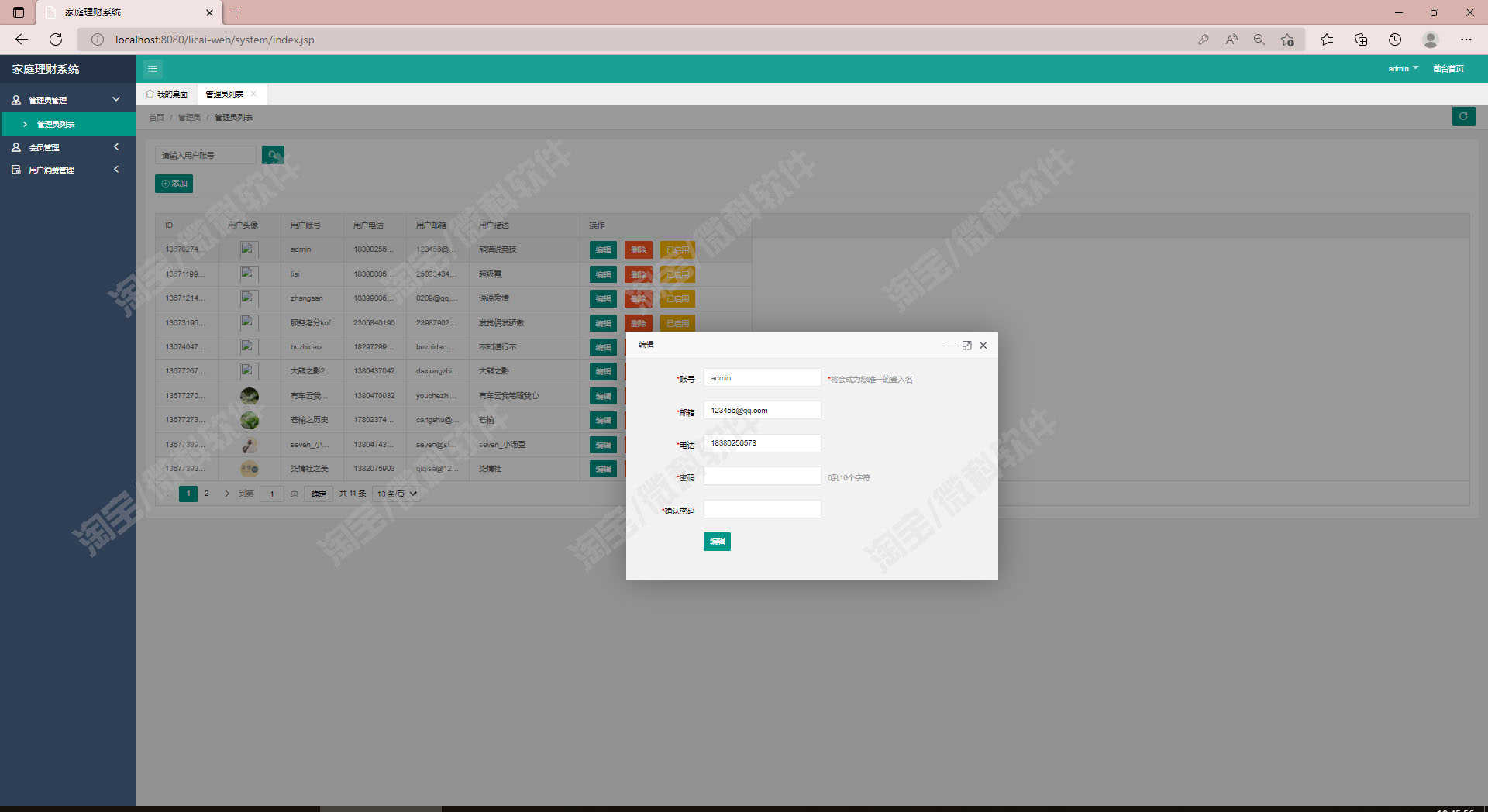Screen dimensions: 1488x812
Task: Close the 编辑 dialog
Action: coord(983,346)
